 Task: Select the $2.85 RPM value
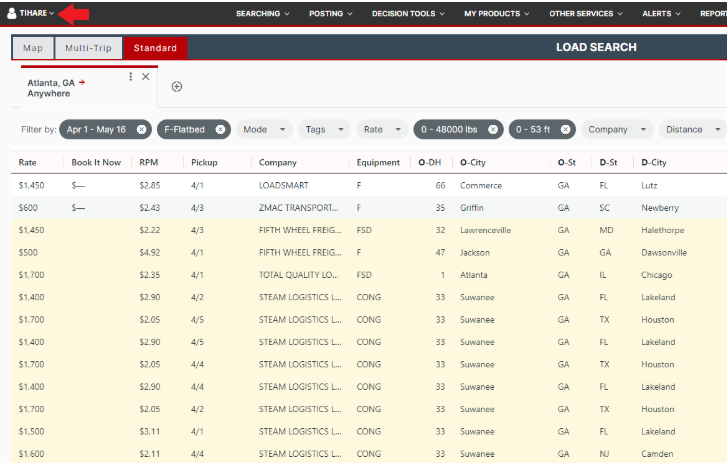150,185
